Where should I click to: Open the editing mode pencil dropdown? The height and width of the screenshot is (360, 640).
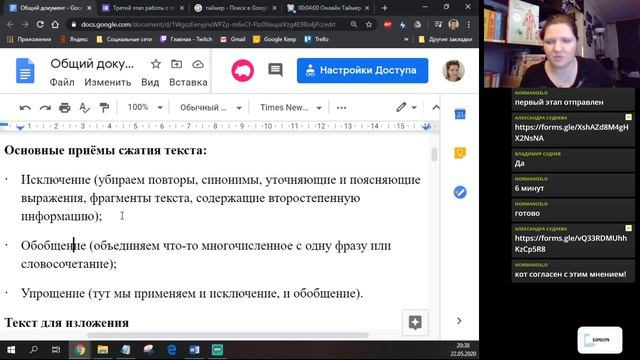click(406, 107)
